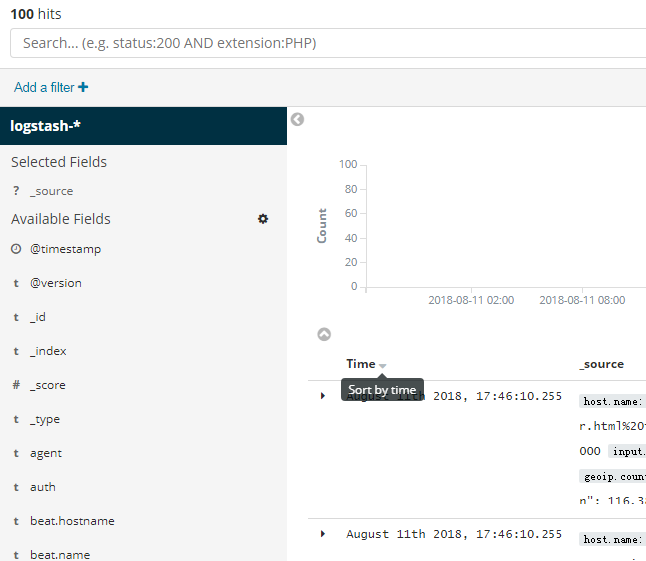
Task: Open the Available Fields settings gear
Action: 263,219
